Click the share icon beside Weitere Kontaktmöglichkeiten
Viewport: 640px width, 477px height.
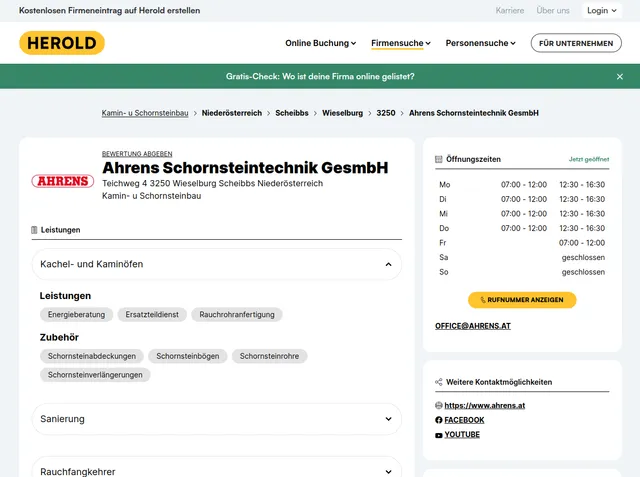pyautogui.click(x=439, y=382)
